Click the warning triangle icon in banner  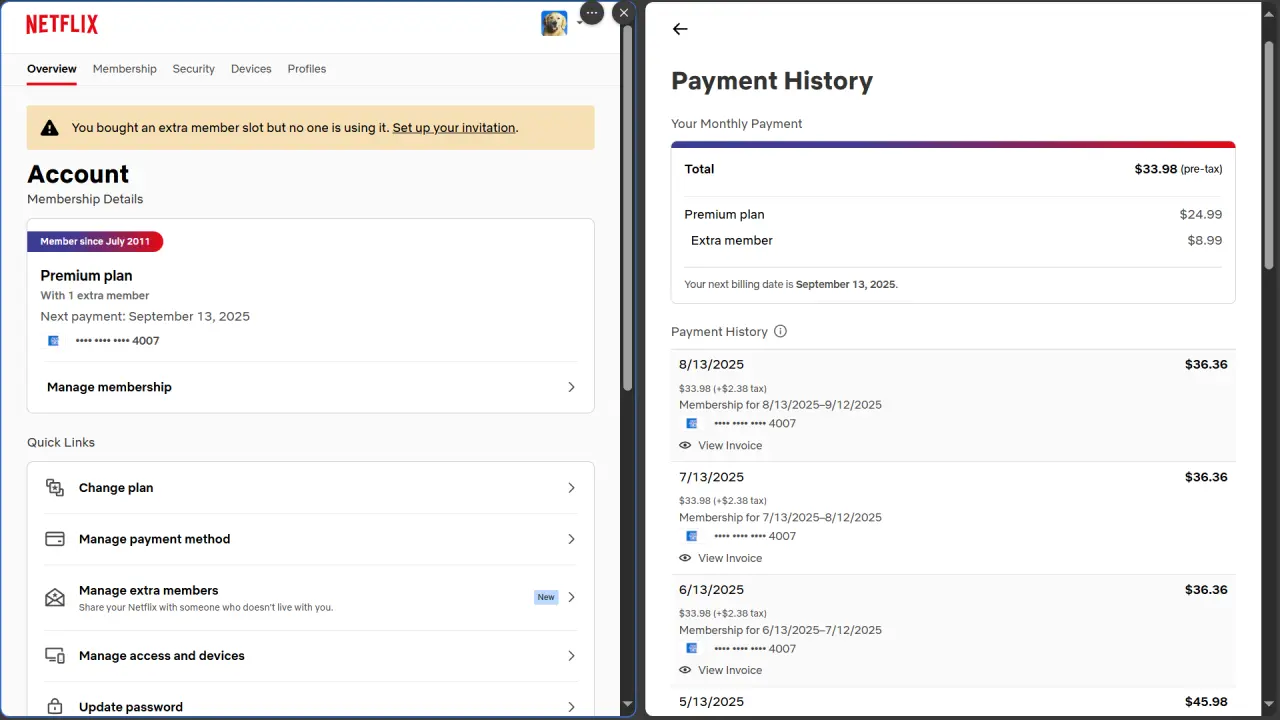[x=49, y=128]
